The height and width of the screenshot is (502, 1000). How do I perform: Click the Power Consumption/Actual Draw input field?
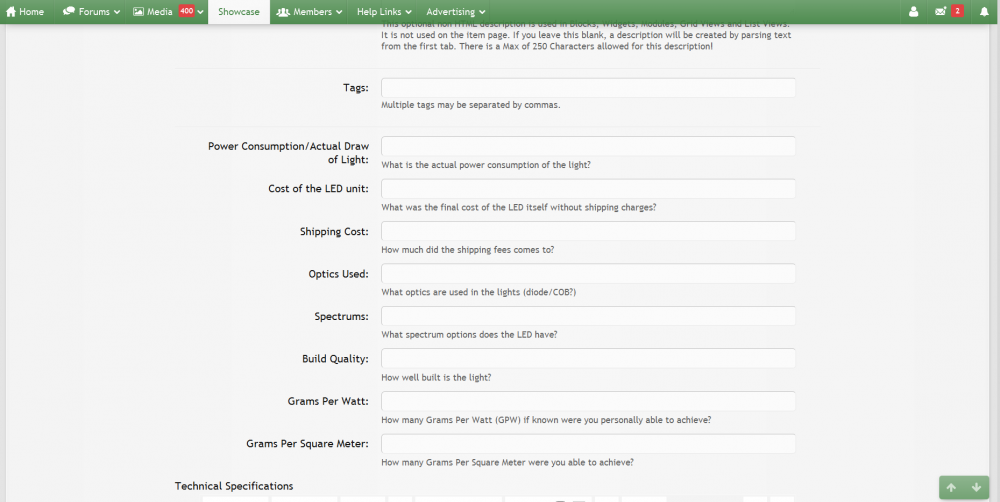pos(588,147)
